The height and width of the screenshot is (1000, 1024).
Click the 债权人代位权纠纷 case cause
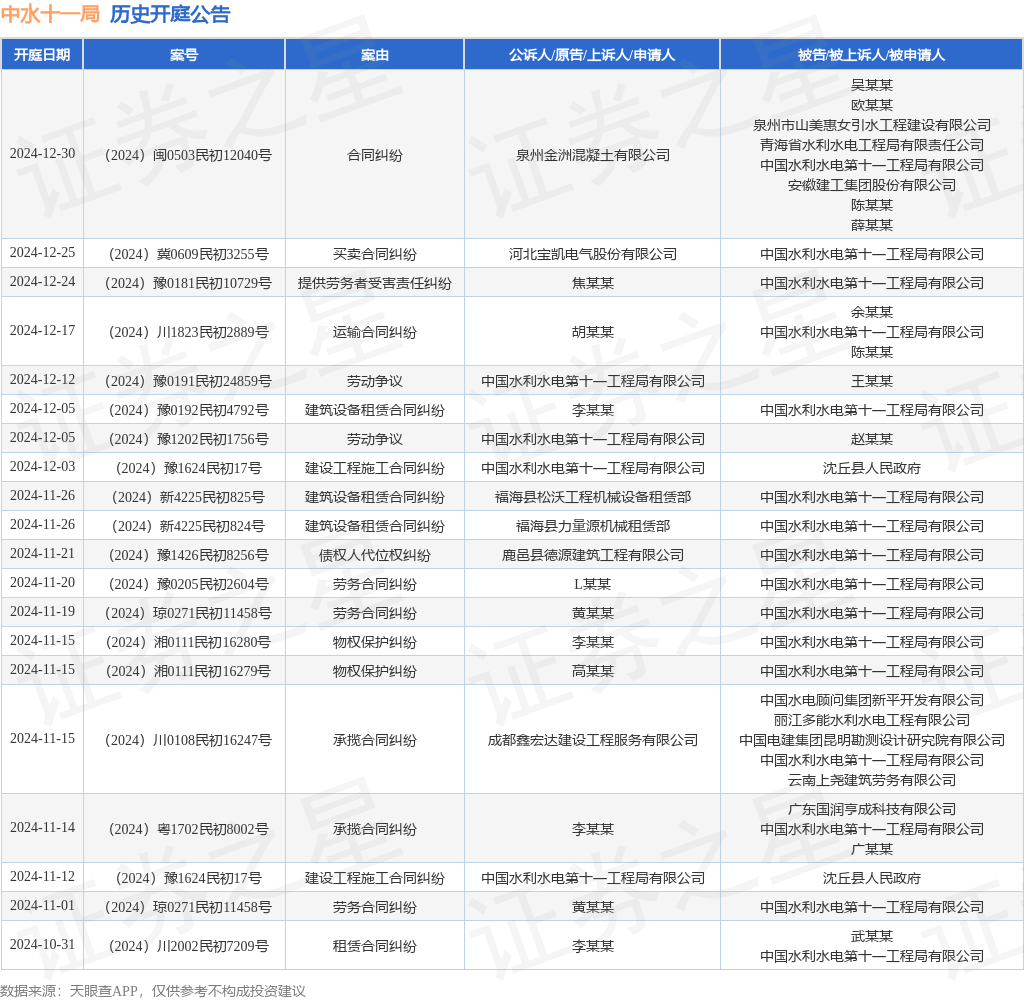(x=375, y=556)
